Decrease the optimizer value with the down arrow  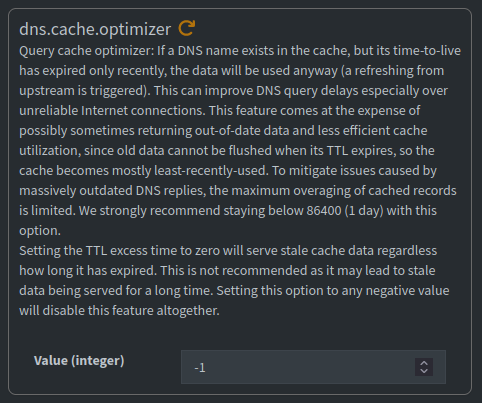[x=424, y=371]
